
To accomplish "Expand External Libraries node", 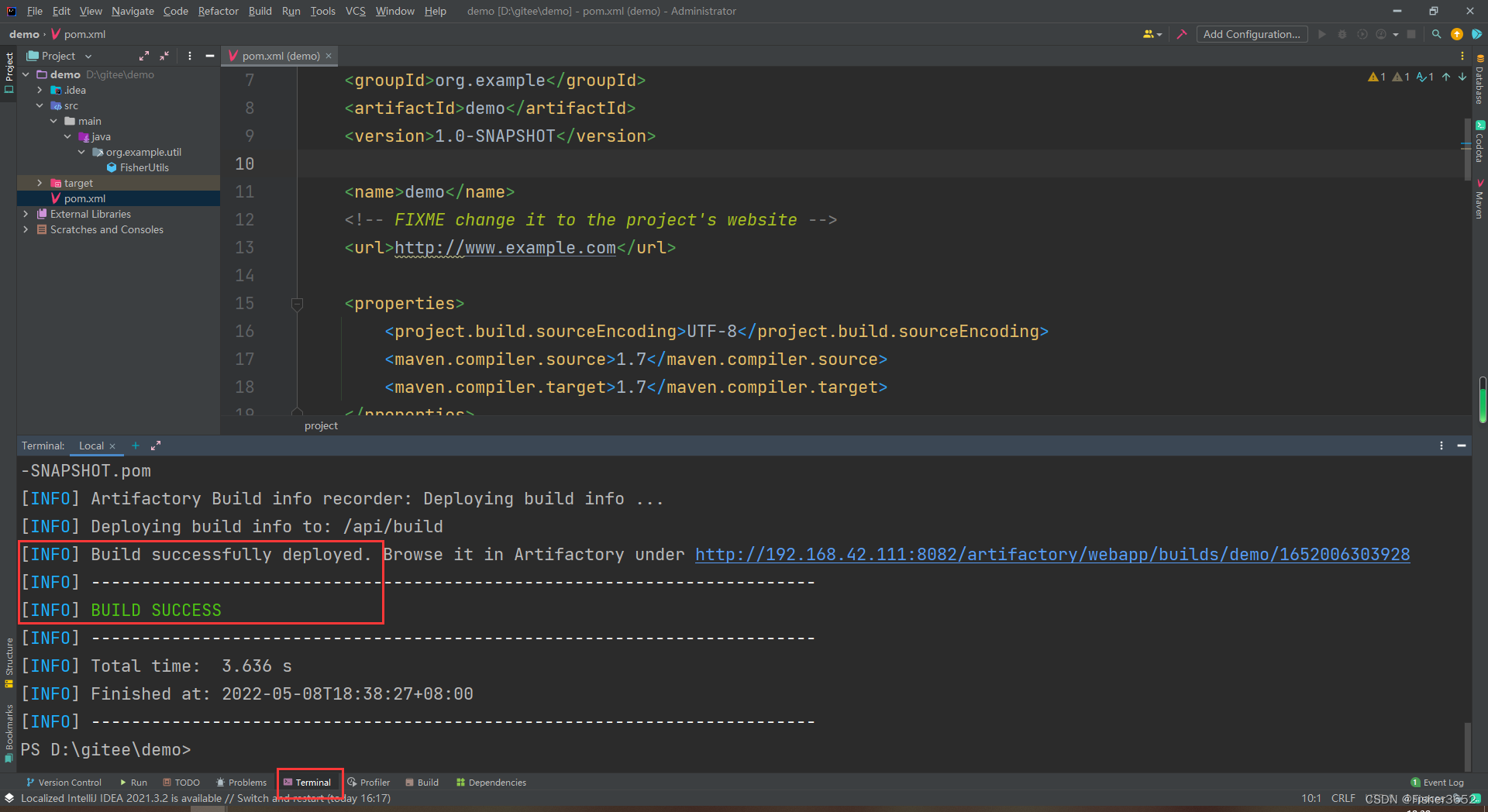I will [26, 214].
